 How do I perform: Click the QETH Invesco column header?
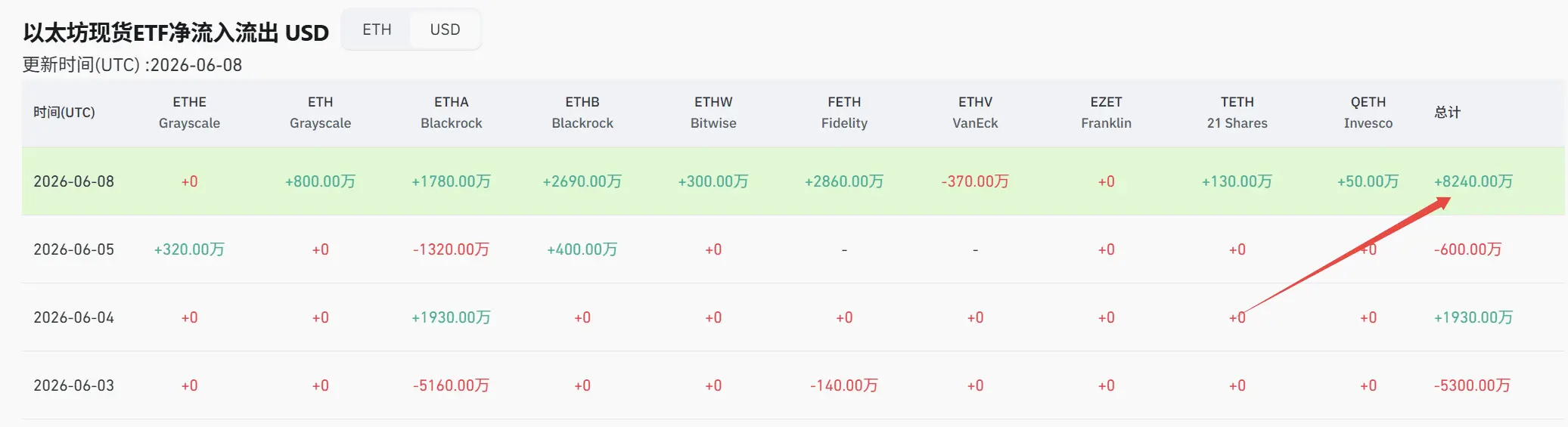[x=1368, y=113]
